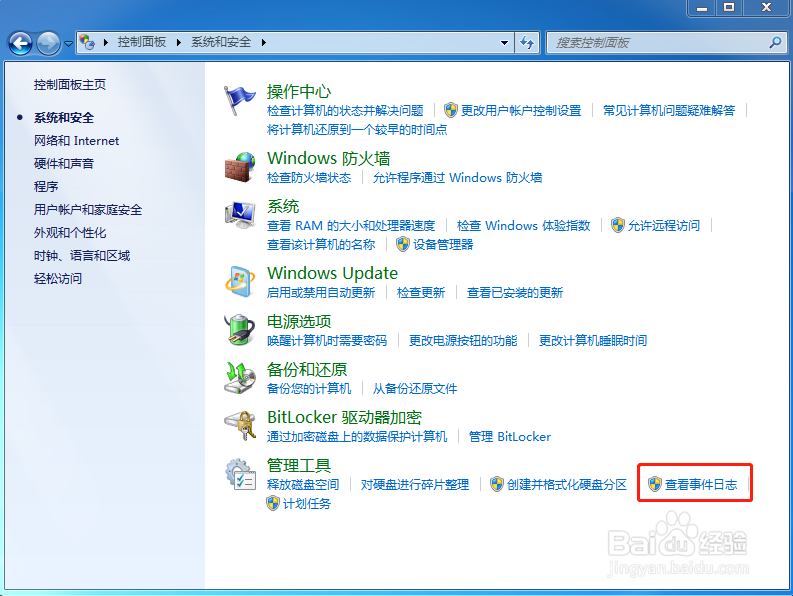Click 检查计算机的状态并解决问题 link
Viewport: 793px width, 596px height.
pyautogui.click(x=345, y=110)
